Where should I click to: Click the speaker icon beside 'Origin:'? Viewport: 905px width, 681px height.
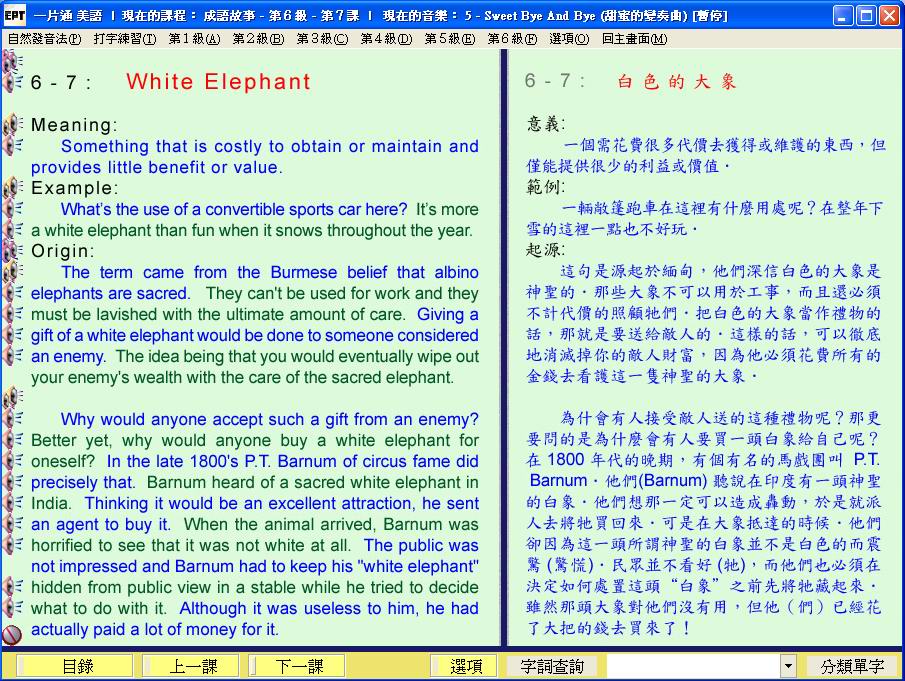[x=13, y=251]
